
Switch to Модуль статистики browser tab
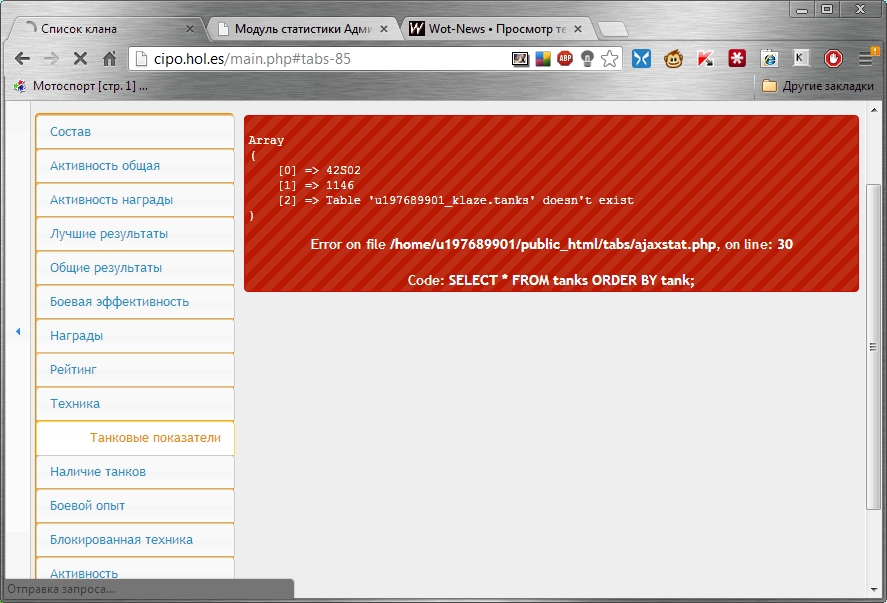point(300,29)
